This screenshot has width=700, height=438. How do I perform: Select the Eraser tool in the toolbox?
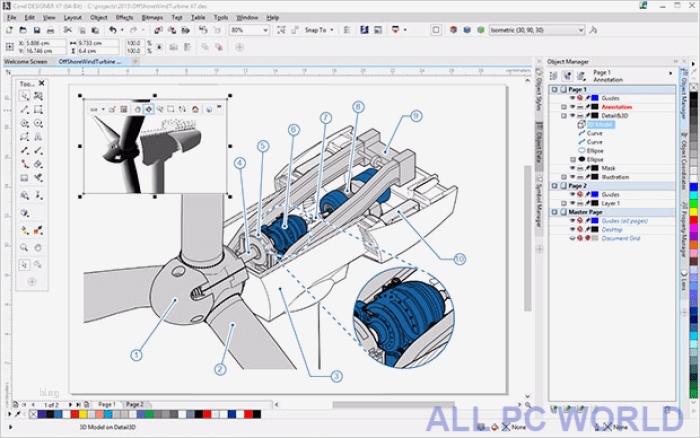tap(38, 164)
